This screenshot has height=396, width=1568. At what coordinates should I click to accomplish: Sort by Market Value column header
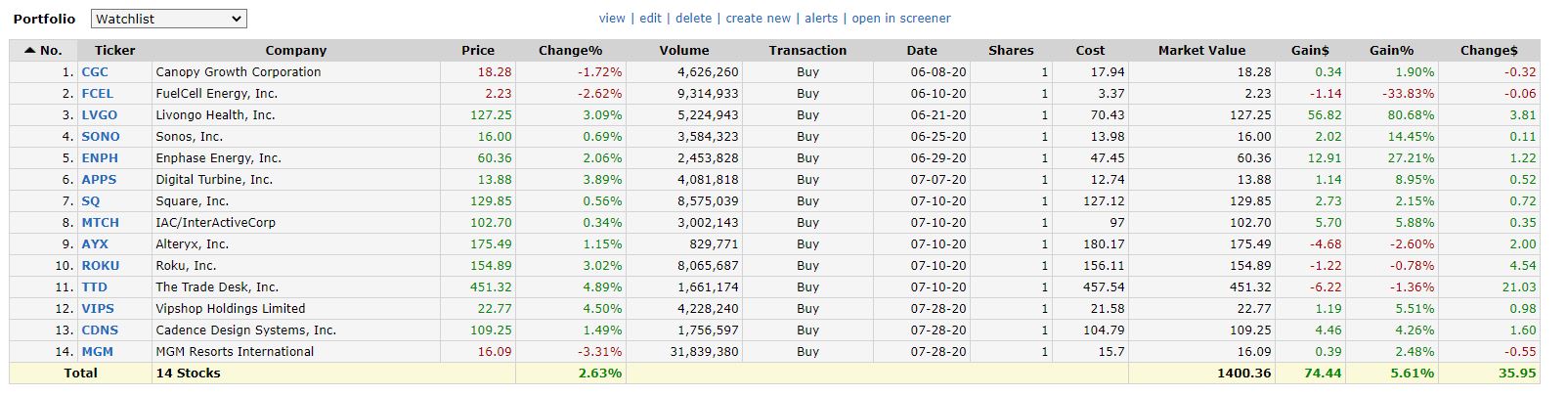click(x=1201, y=50)
